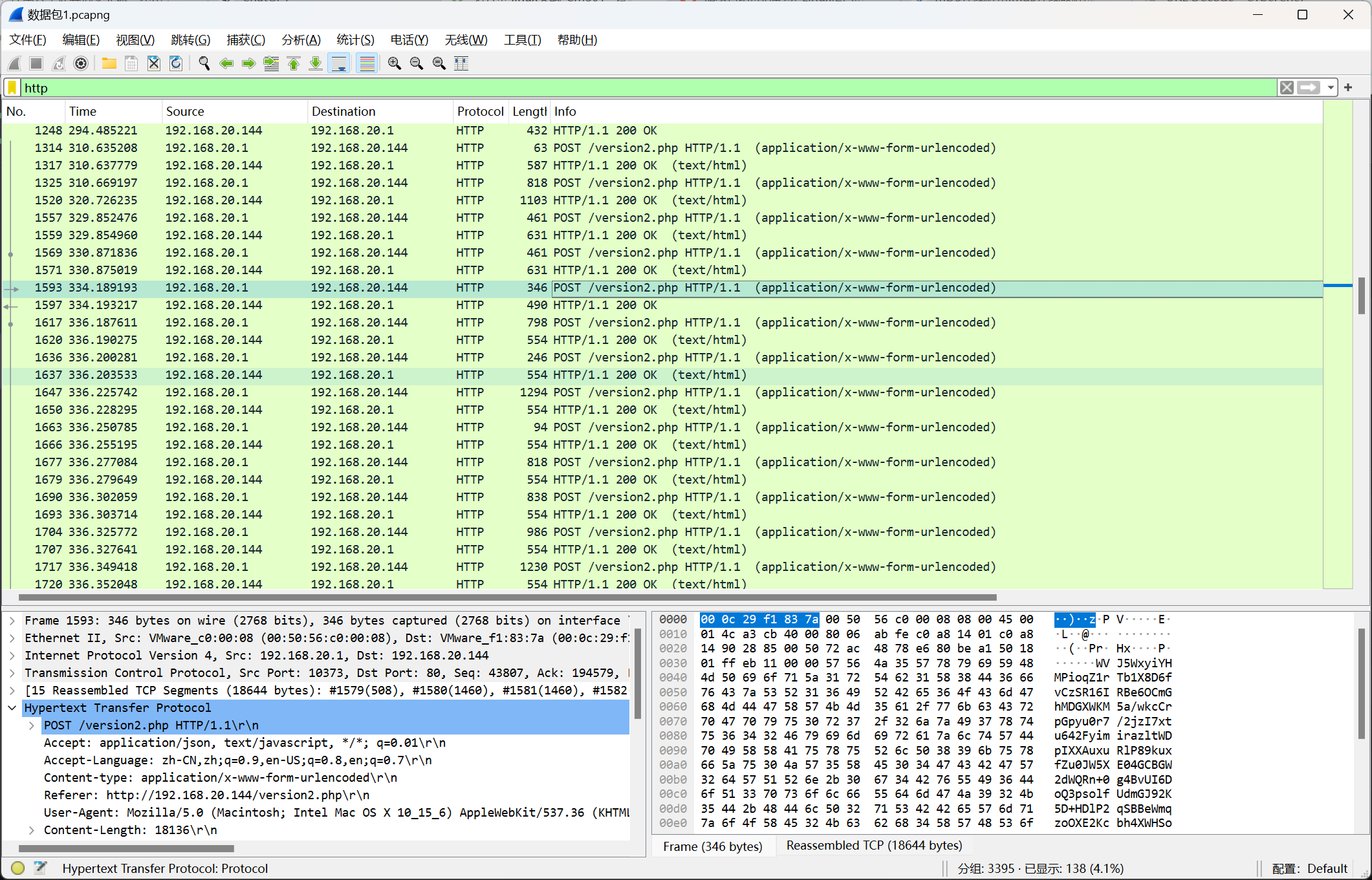Click the display filter bookmark icon

(12, 88)
